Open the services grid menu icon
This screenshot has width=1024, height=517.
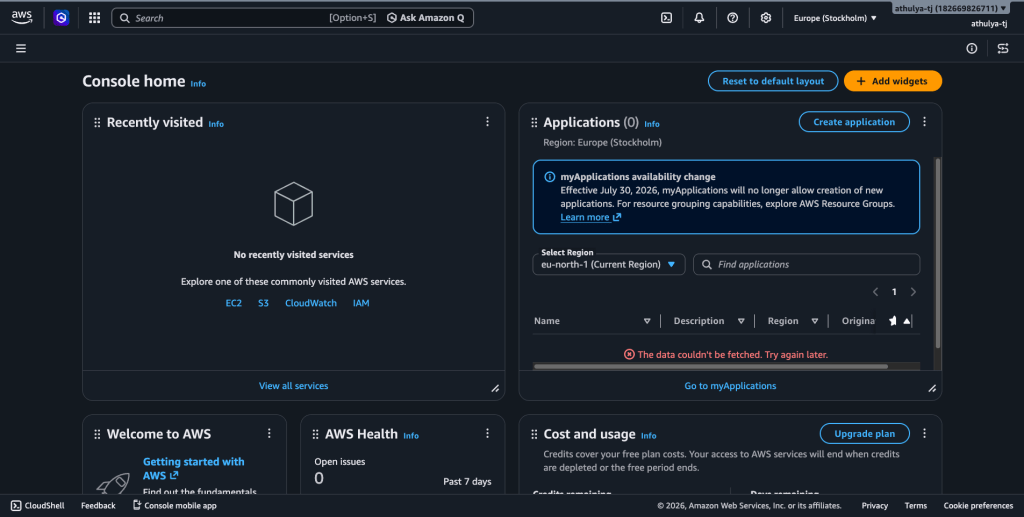coord(95,18)
